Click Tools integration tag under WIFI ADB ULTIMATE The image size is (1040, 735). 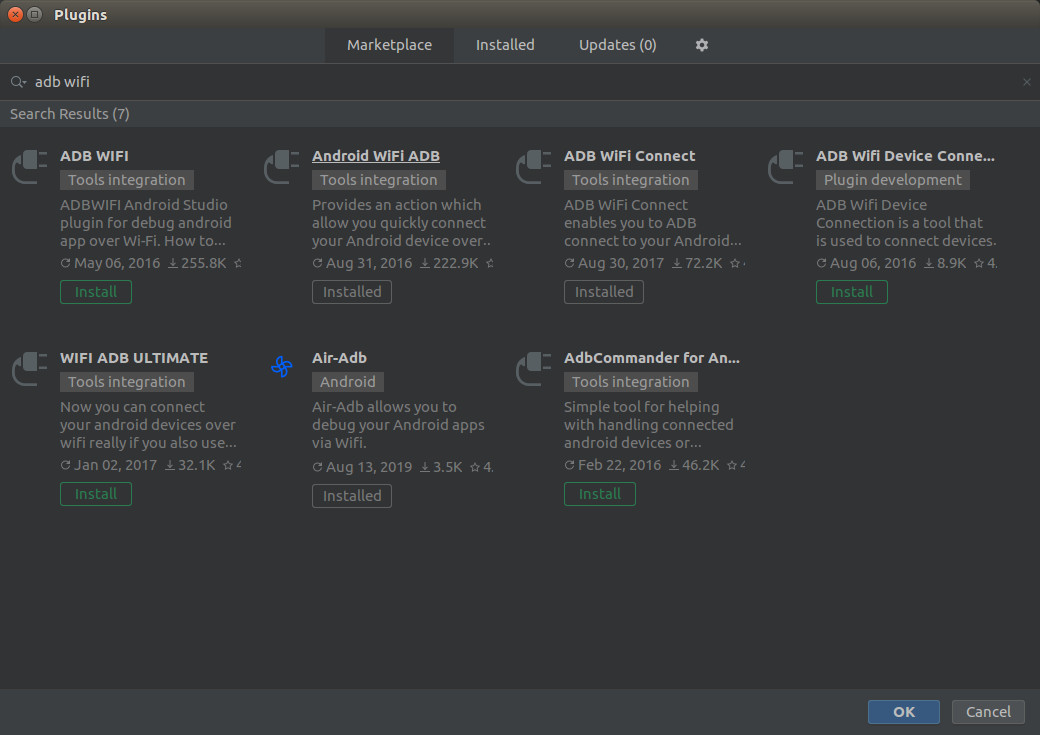(127, 382)
